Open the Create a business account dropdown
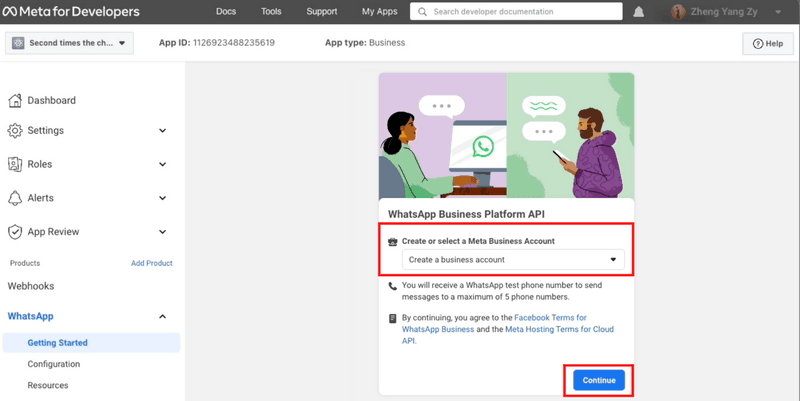The height and width of the screenshot is (401, 800). (513, 260)
